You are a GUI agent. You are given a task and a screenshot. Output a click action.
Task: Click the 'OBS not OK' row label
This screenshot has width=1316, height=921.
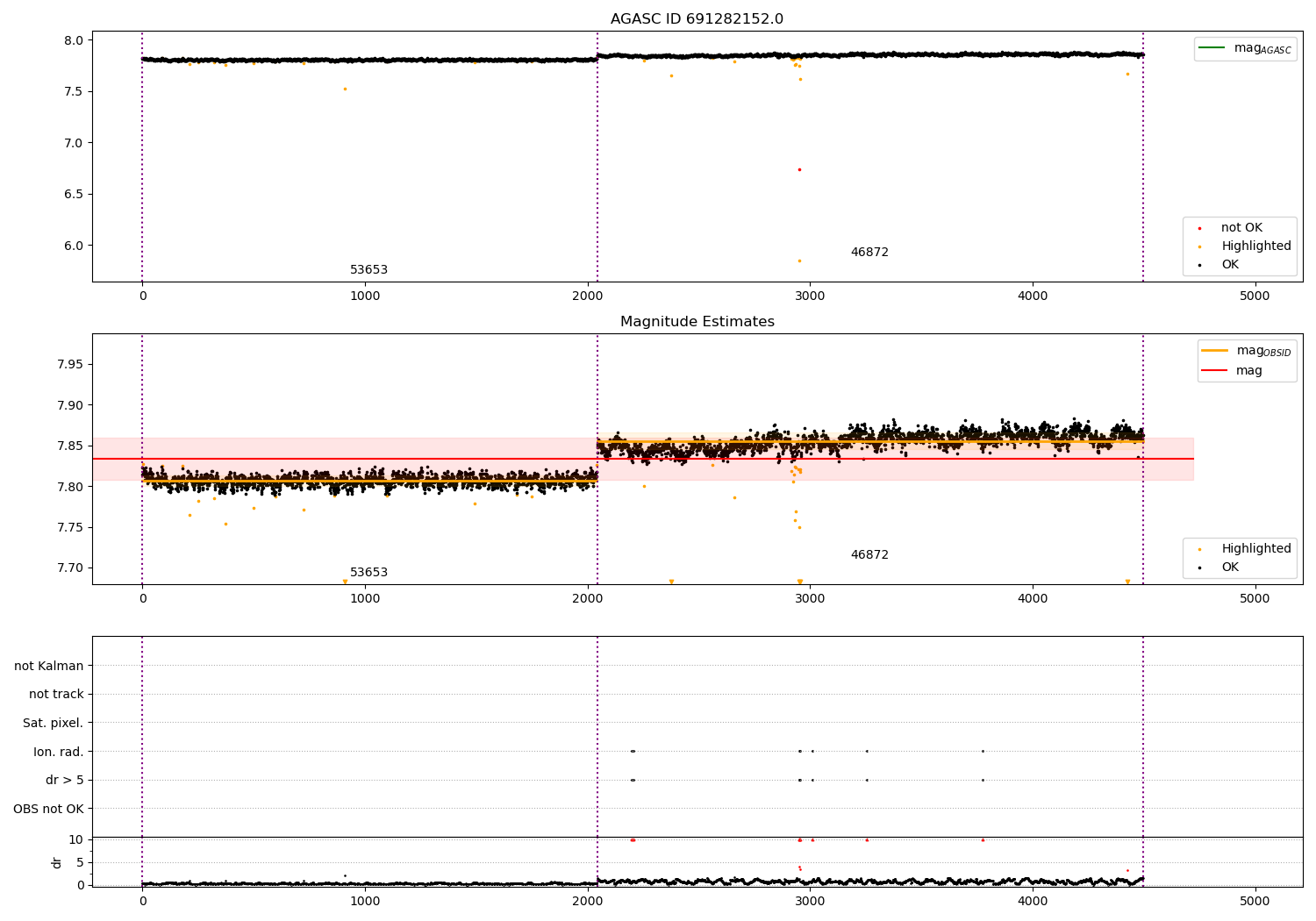pos(49,810)
